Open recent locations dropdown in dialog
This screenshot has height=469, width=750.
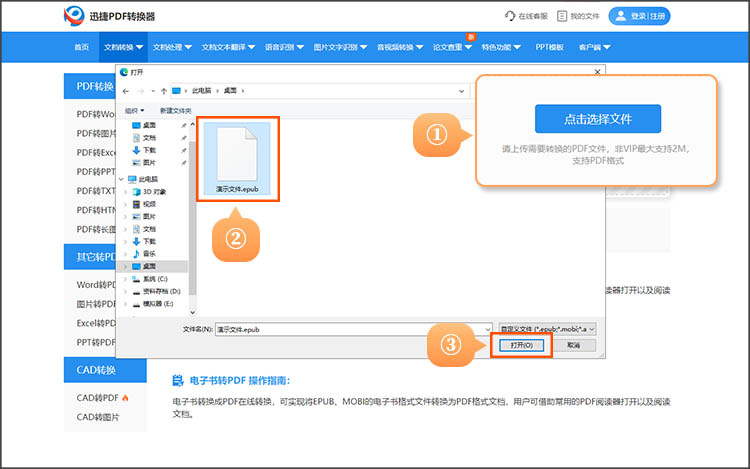(153, 91)
